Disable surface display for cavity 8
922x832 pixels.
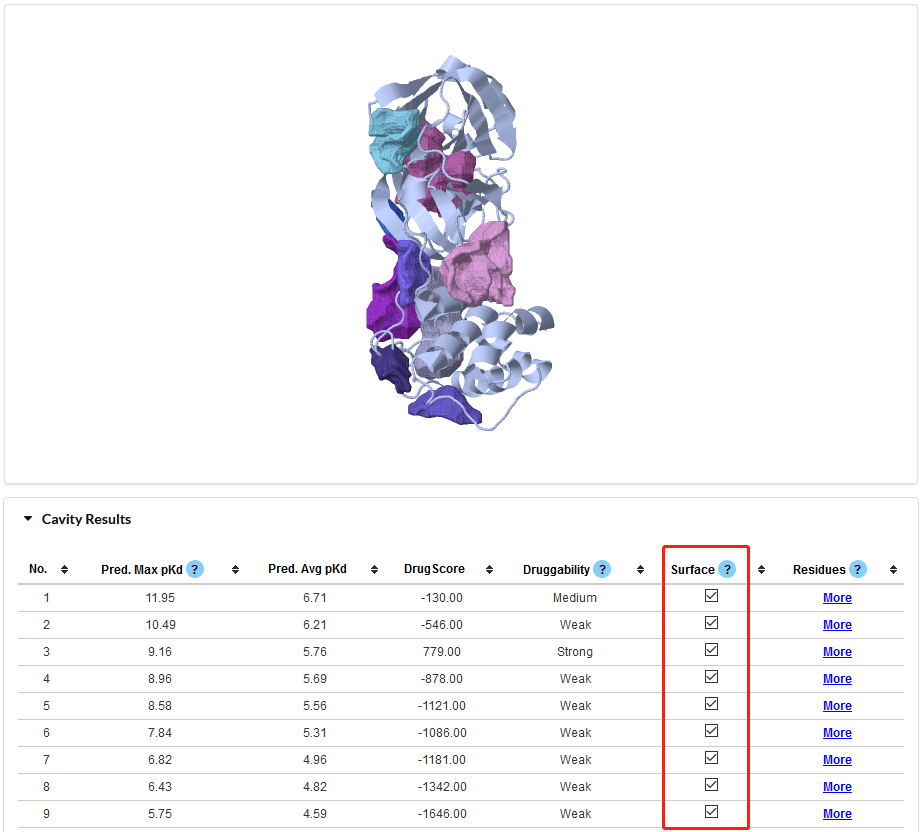tap(711, 785)
